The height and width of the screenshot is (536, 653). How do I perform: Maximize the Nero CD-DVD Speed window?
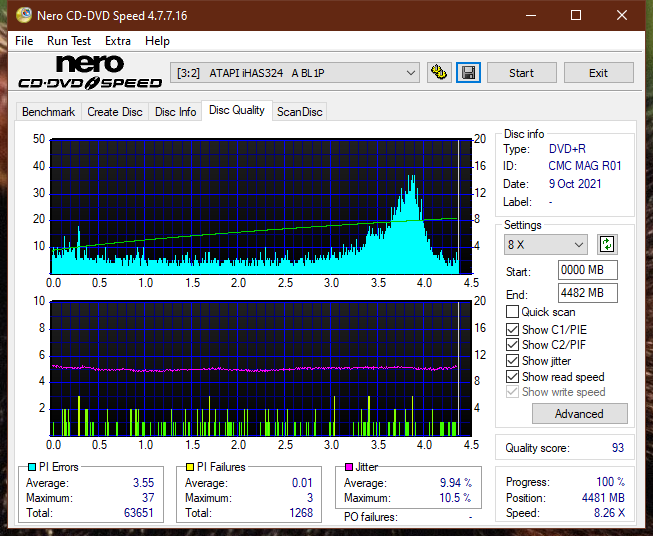tap(576, 15)
